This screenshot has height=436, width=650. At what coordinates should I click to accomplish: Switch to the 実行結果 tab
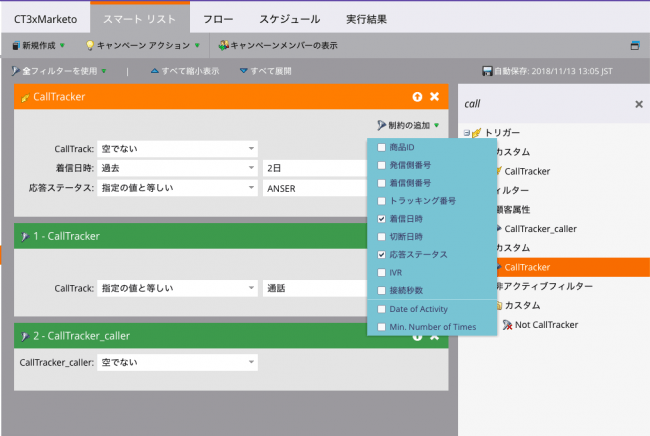[x=366, y=19]
